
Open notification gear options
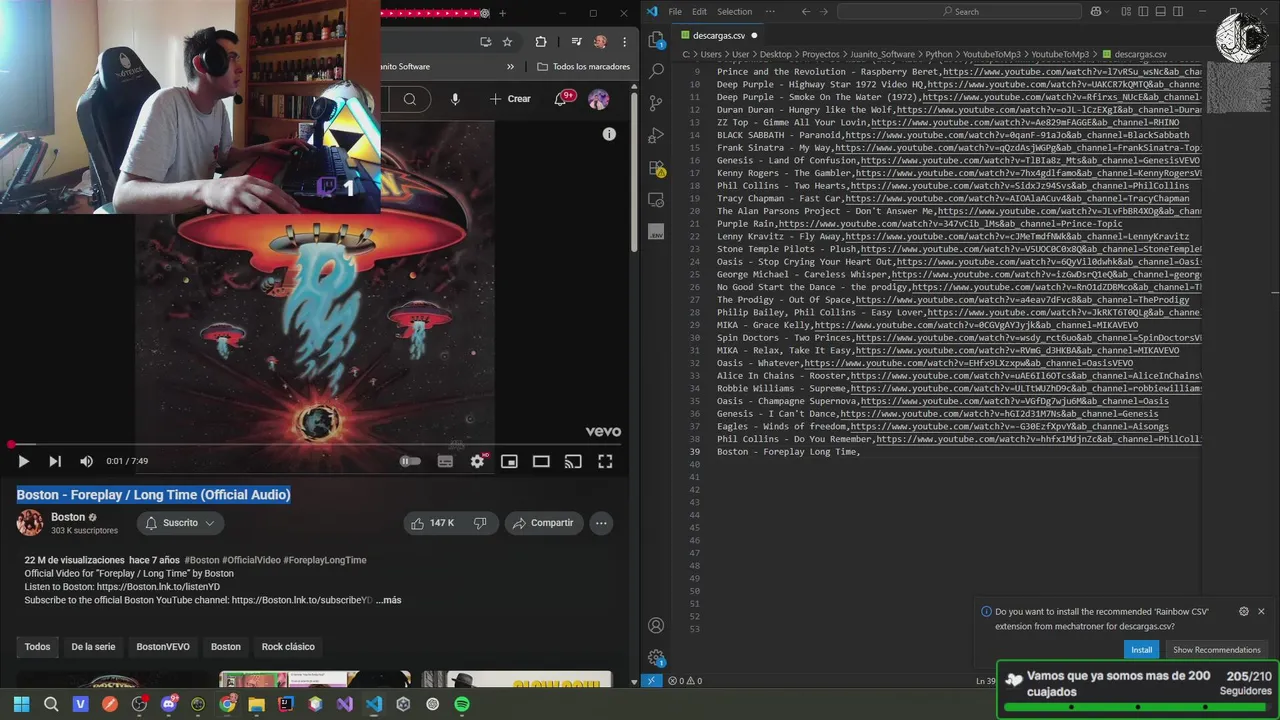coord(1243,611)
